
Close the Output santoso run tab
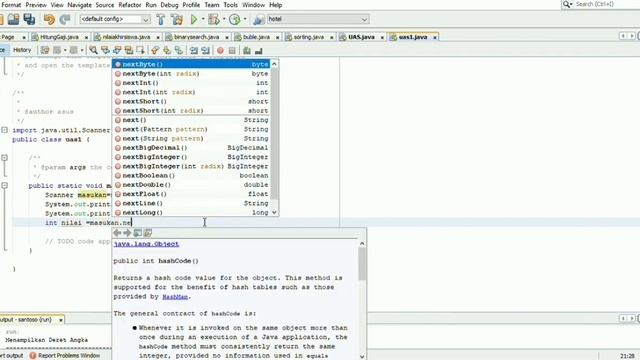61,320
